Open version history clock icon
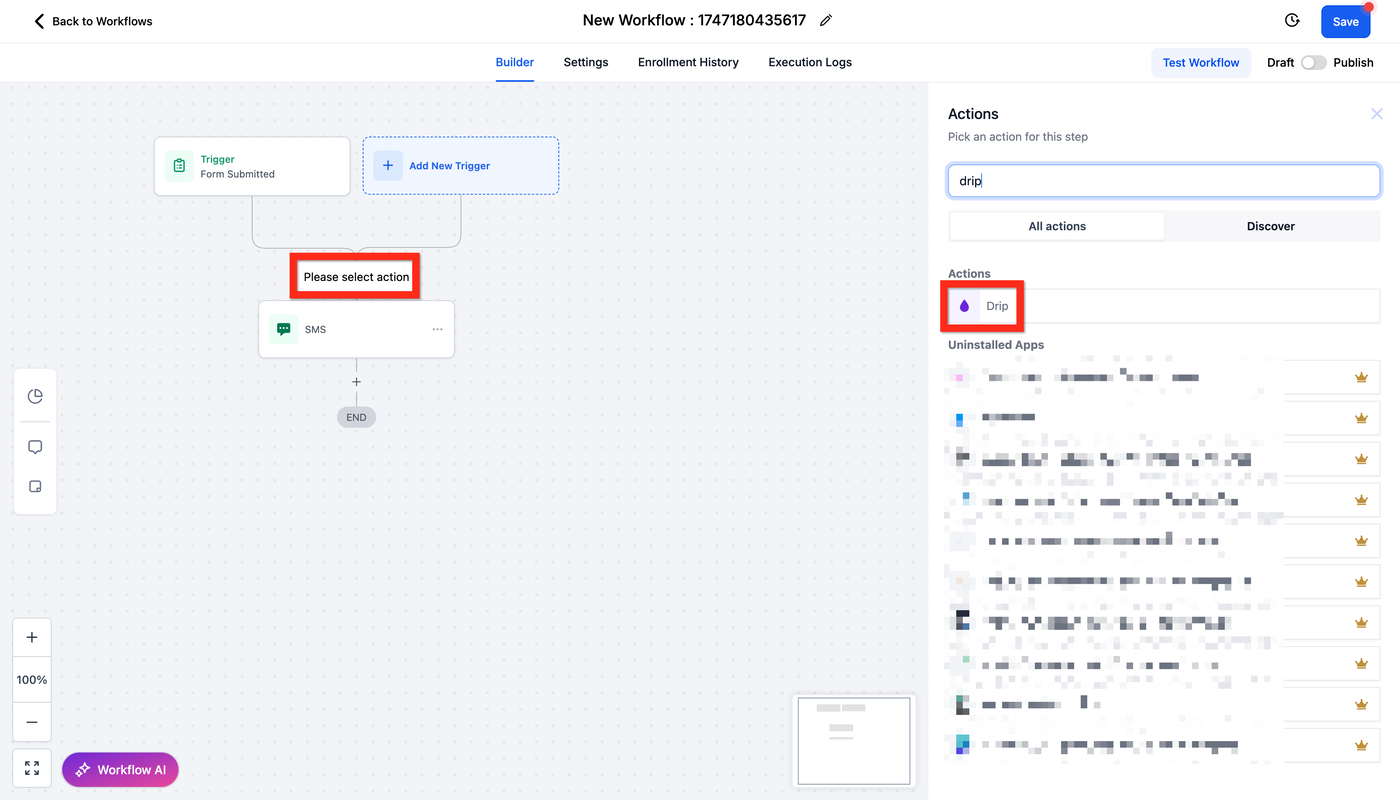1400x800 pixels. click(1292, 21)
